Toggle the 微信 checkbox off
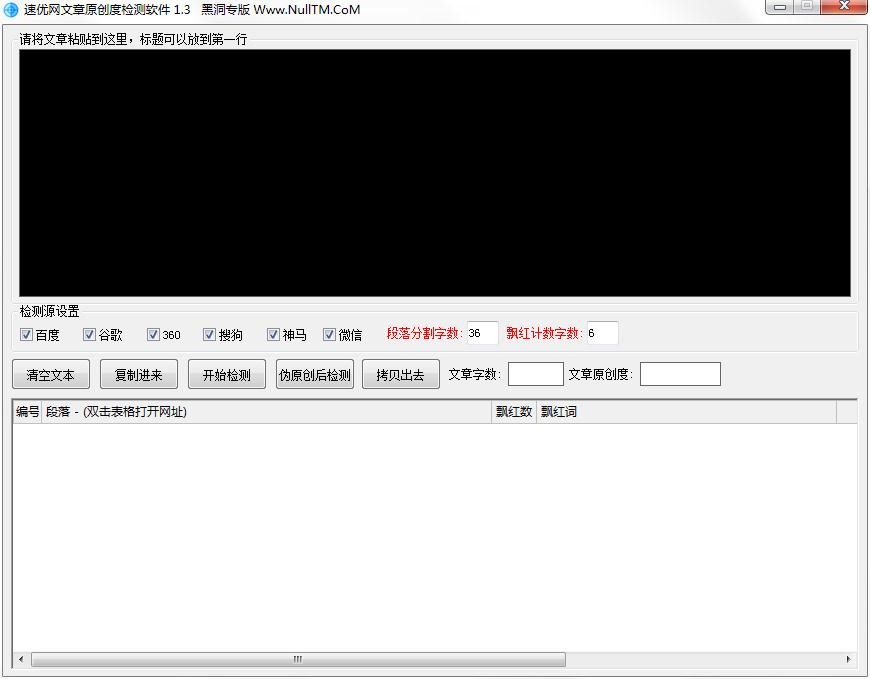Image resolution: width=870 pixels, height=679 pixels. point(330,334)
